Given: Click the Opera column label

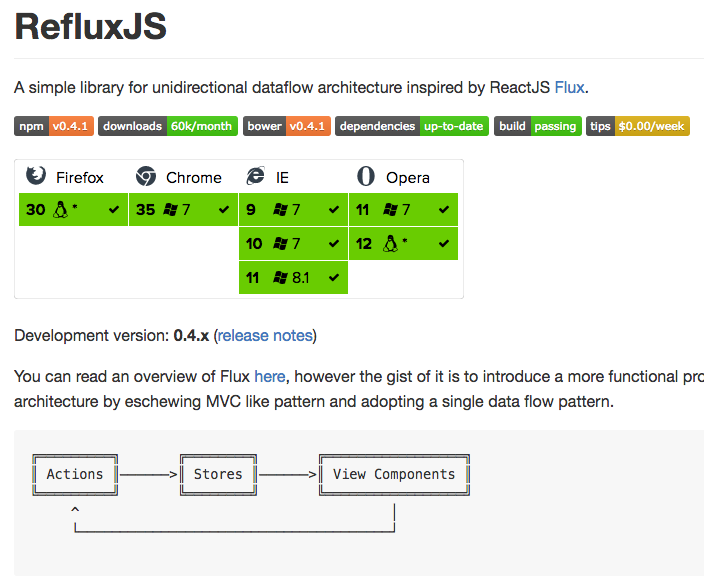Looking at the screenshot, I should (x=408, y=178).
